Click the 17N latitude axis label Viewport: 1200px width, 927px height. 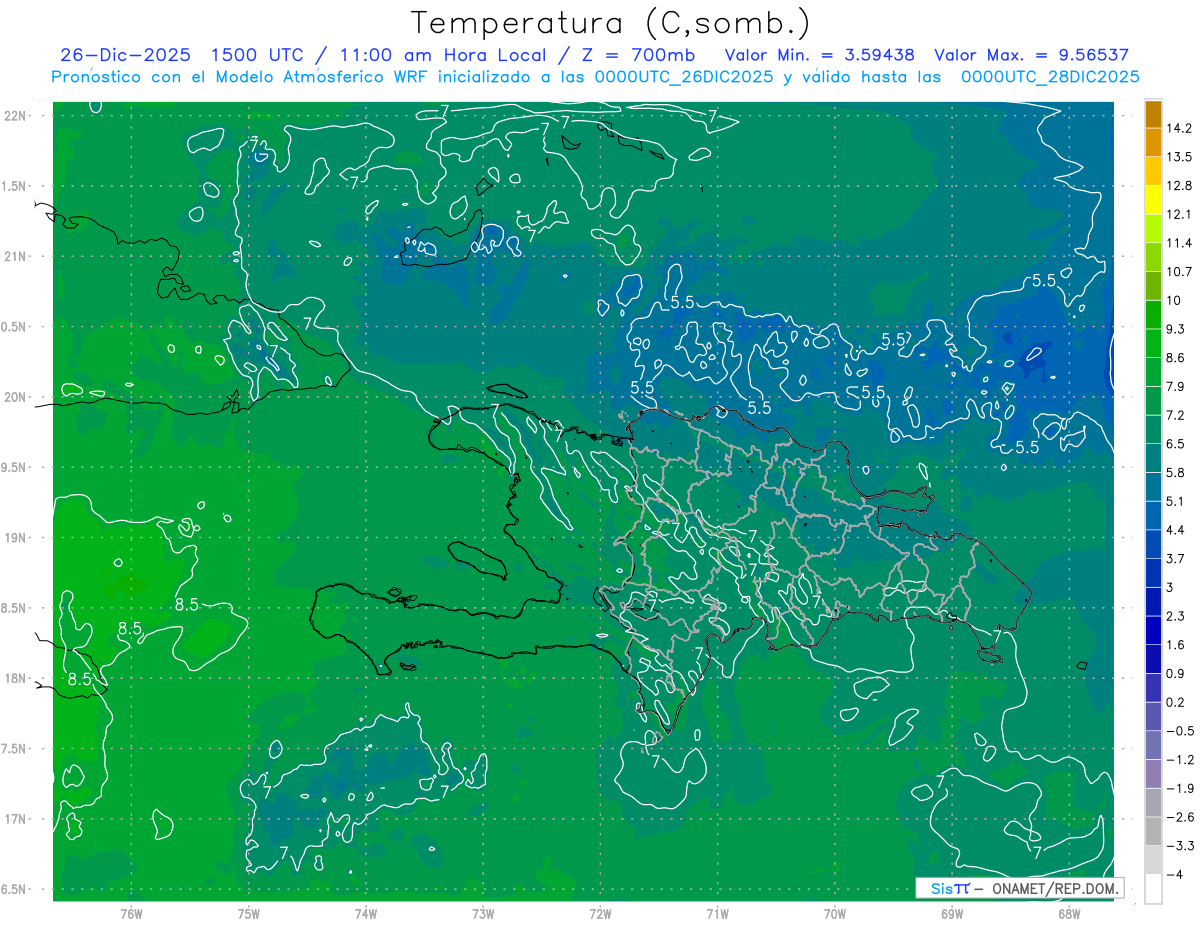[x=15, y=820]
